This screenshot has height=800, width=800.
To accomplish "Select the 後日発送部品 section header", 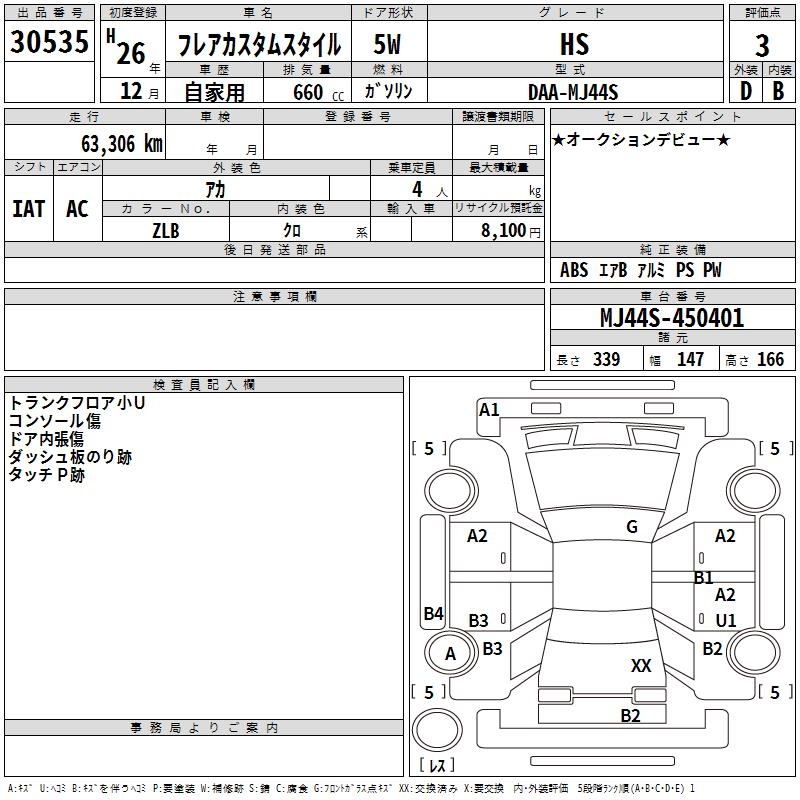I will click(274, 249).
